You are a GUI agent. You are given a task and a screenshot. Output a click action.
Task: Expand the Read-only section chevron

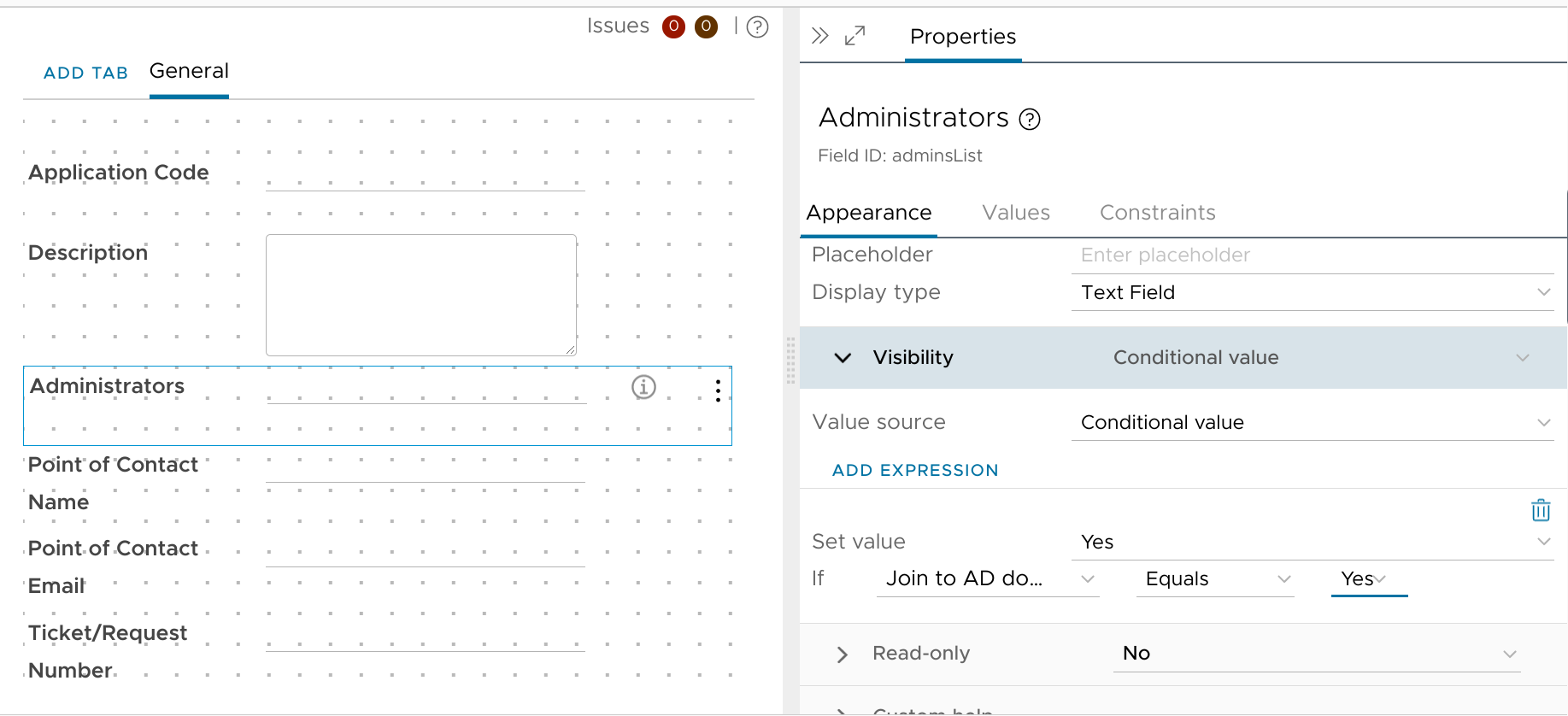(843, 654)
